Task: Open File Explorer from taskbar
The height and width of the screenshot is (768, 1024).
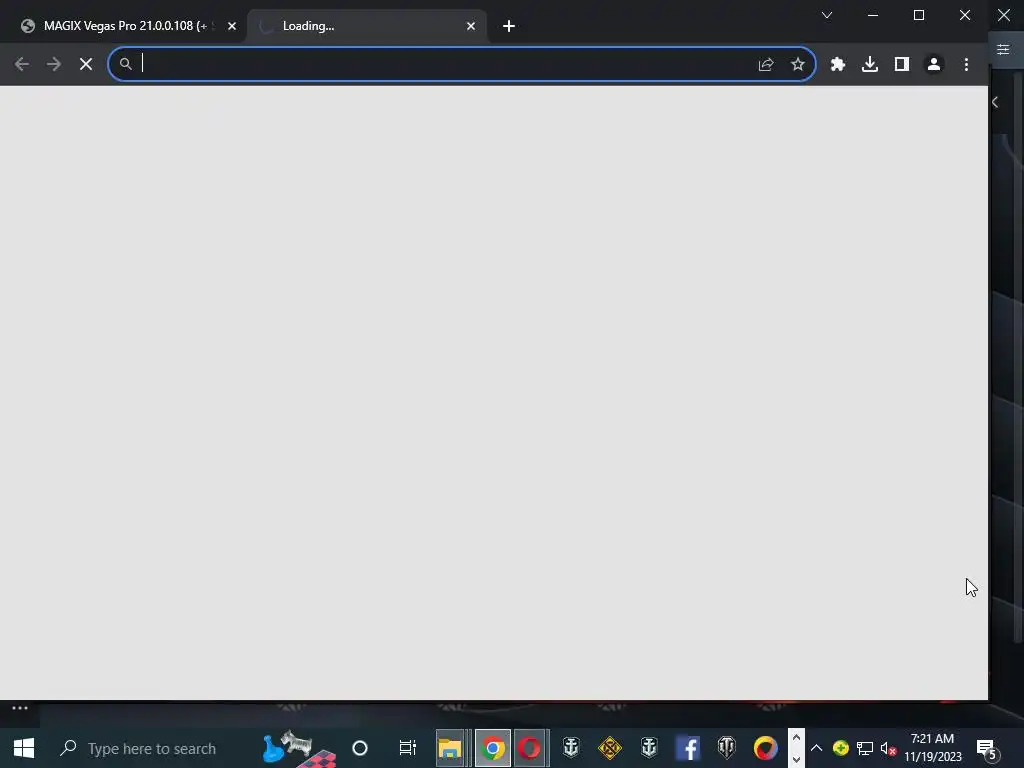Action: point(449,748)
